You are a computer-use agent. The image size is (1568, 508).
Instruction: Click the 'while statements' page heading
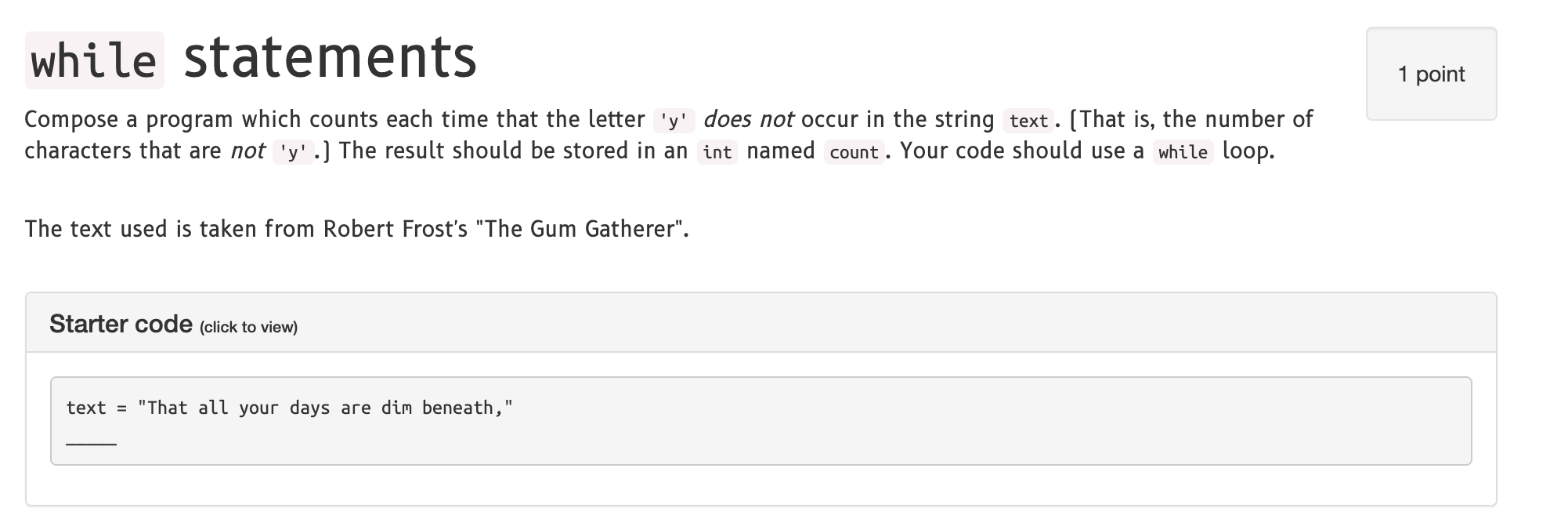251,55
